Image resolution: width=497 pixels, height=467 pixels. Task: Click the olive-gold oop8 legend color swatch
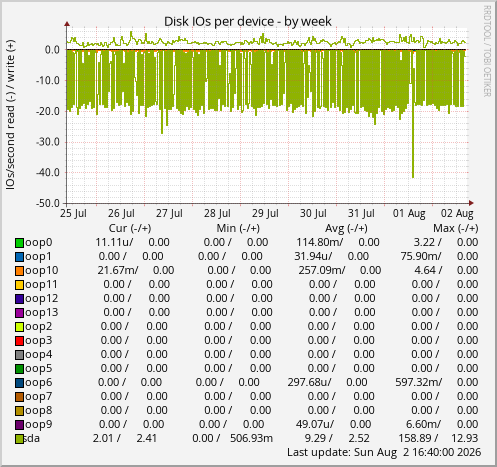[19, 411]
